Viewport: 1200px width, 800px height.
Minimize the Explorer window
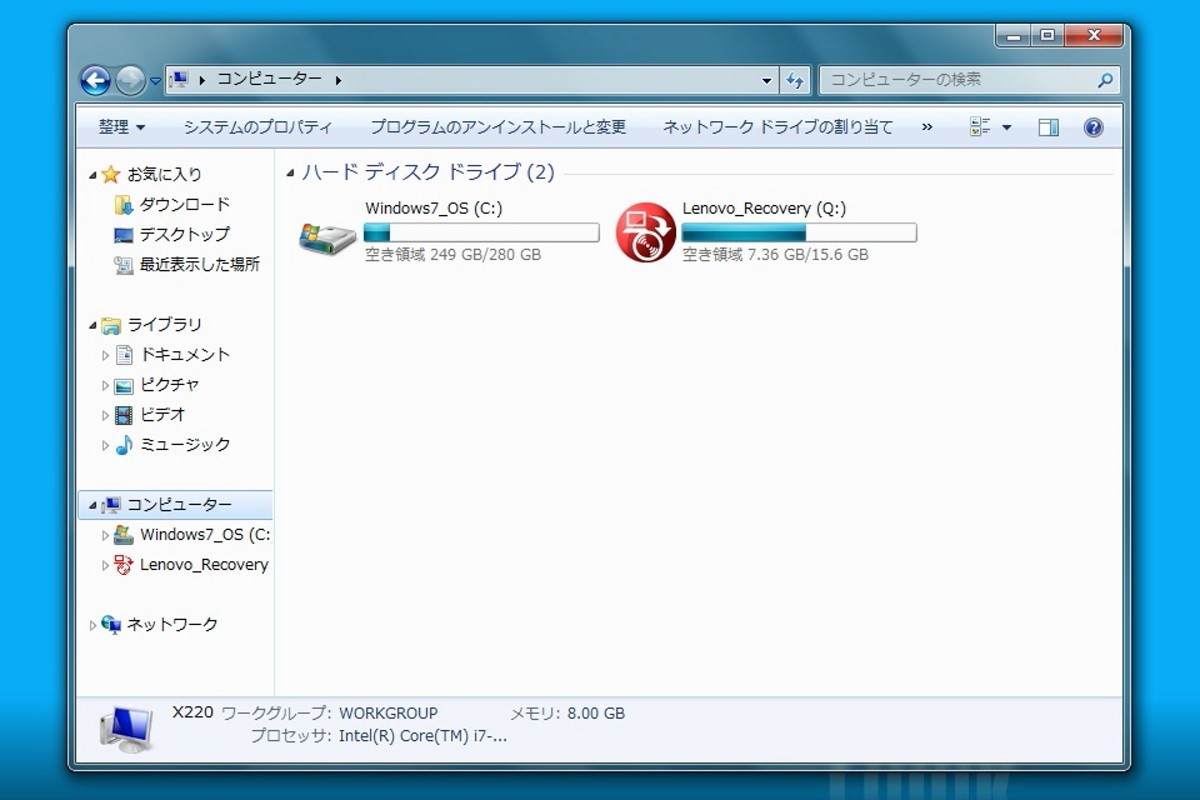pyautogui.click(x=1013, y=35)
